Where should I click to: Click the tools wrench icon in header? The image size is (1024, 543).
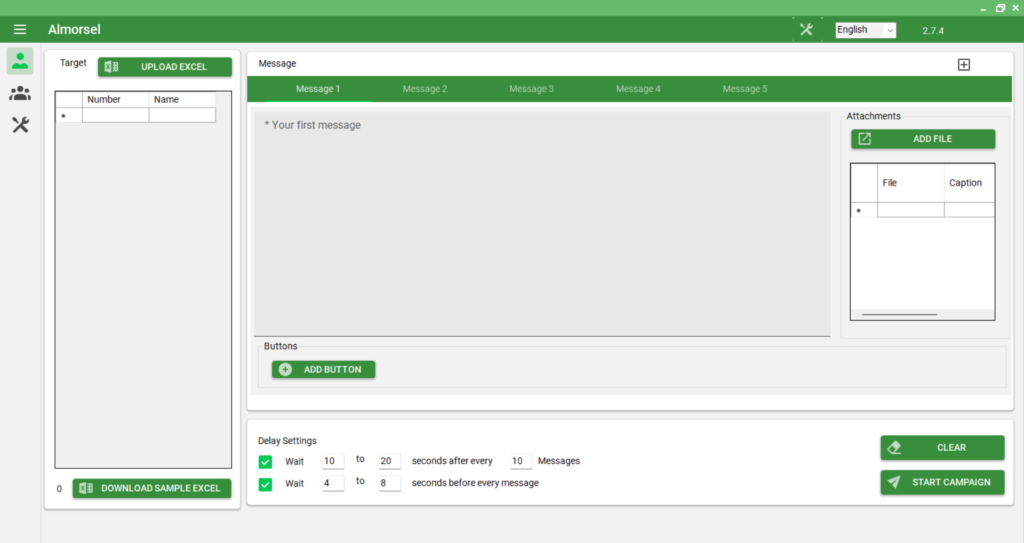(806, 29)
